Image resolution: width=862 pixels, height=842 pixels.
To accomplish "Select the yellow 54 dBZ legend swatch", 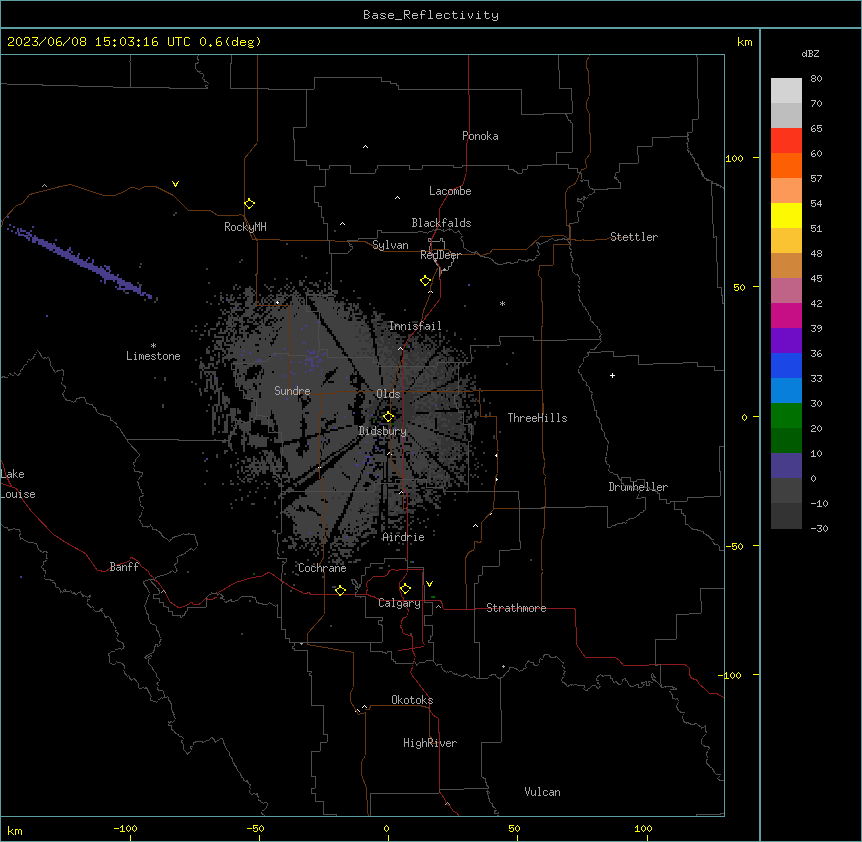I will (786, 215).
